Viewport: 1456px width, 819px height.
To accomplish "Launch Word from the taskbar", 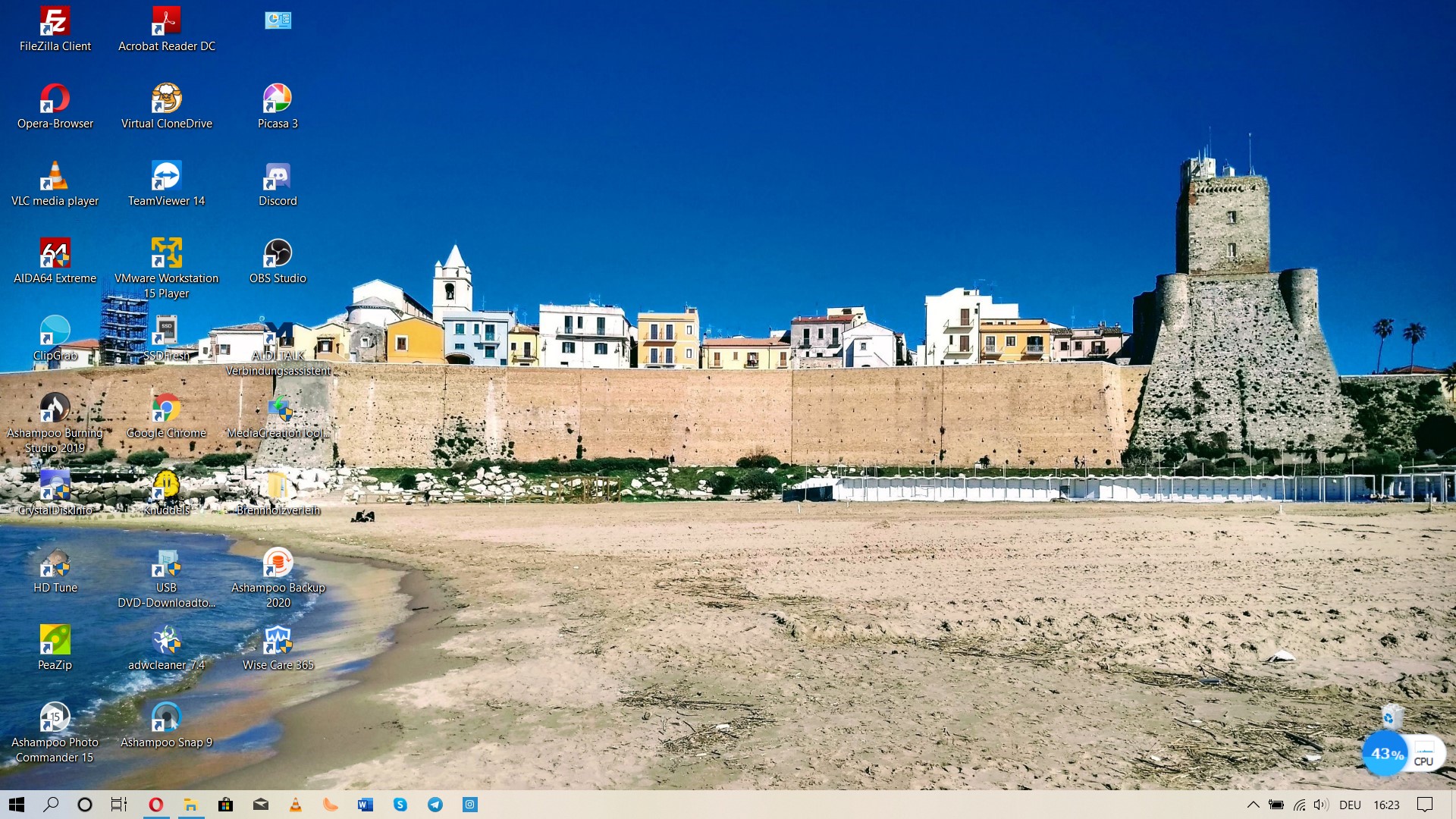I will (366, 805).
